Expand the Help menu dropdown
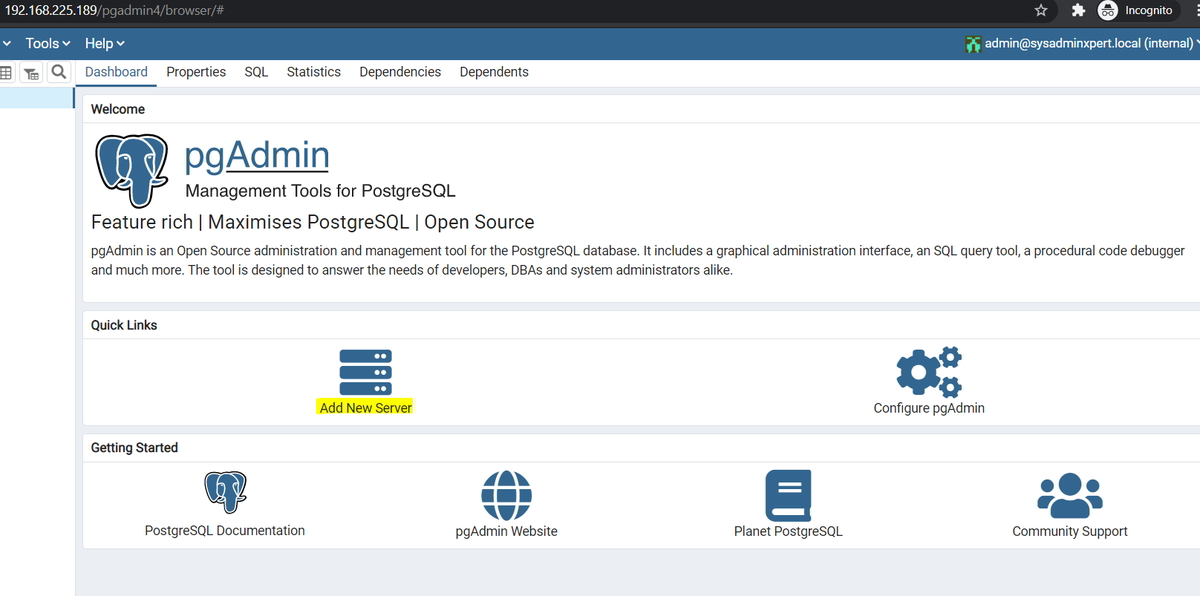1200x596 pixels. pyautogui.click(x=99, y=43)
